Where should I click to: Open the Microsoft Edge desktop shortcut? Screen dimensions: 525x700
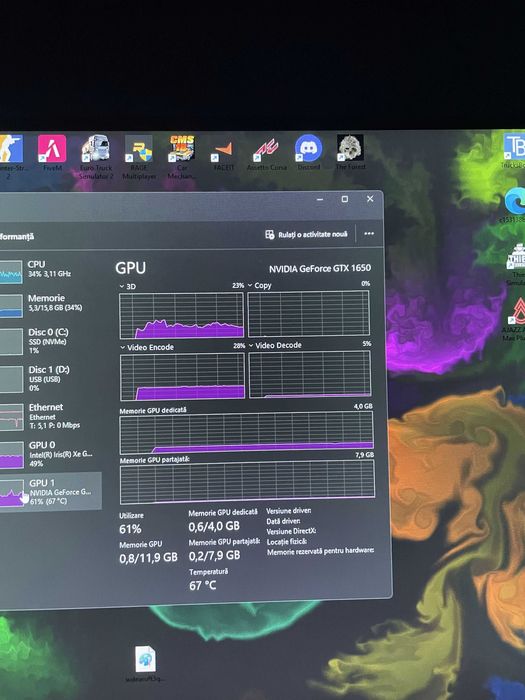click(x=515, y=204)
